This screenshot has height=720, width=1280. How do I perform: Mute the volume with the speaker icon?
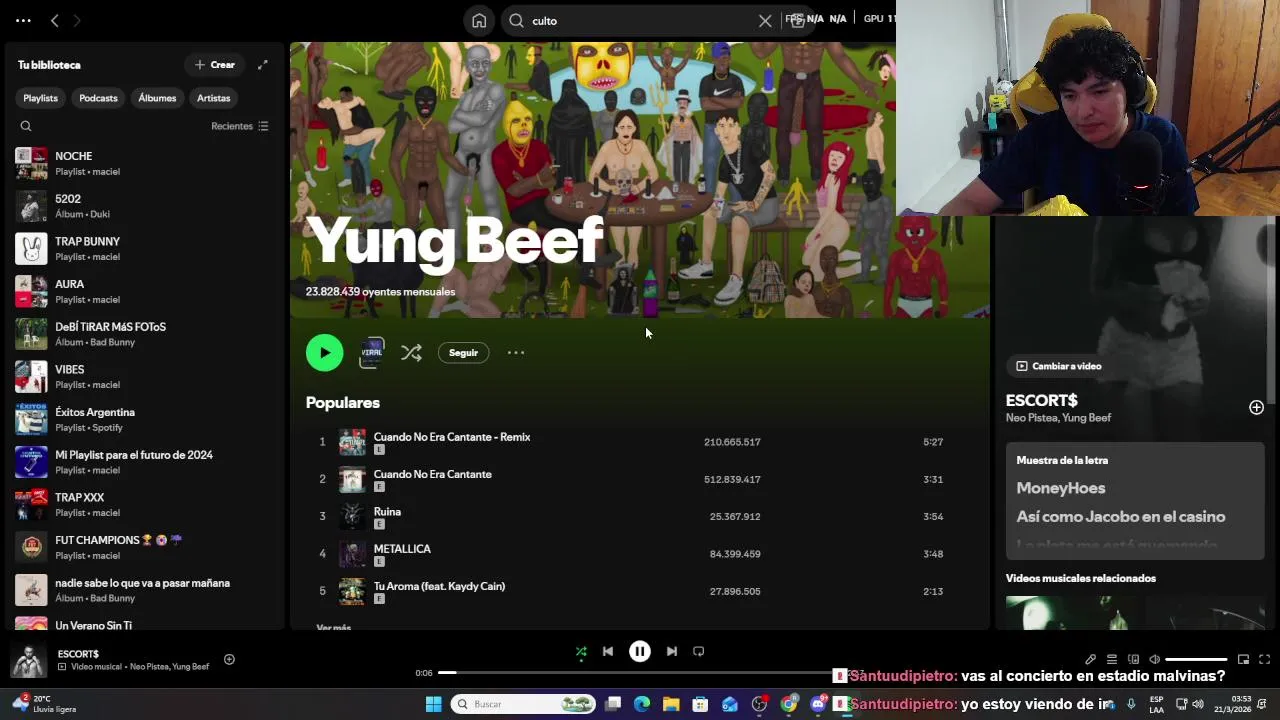click(x=1155, y=659)
